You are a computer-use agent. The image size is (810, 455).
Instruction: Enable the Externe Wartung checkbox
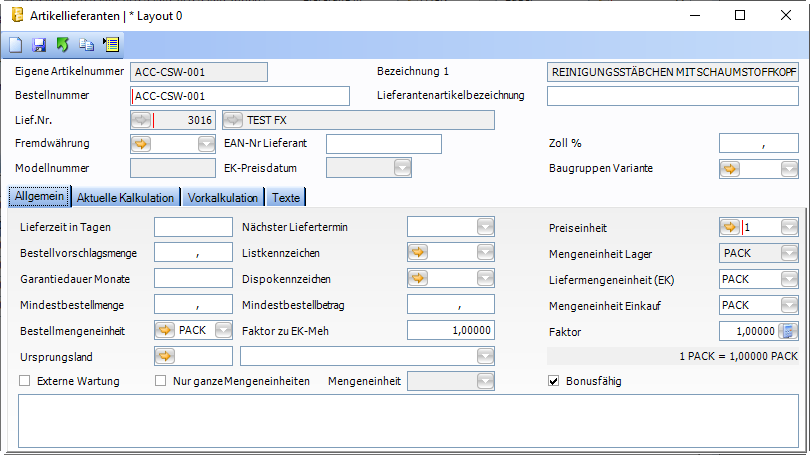[25, 381]
